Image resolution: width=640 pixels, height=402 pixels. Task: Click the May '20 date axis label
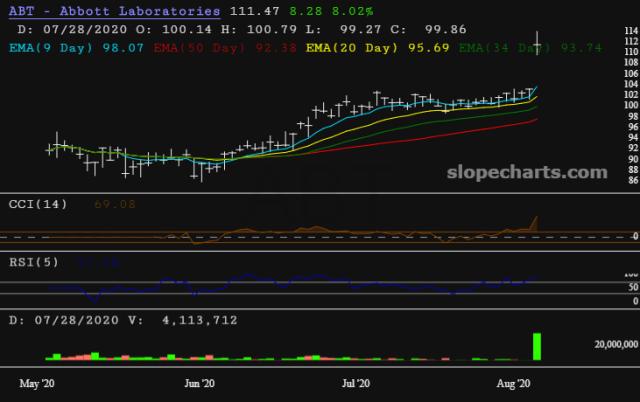(37, 383)
